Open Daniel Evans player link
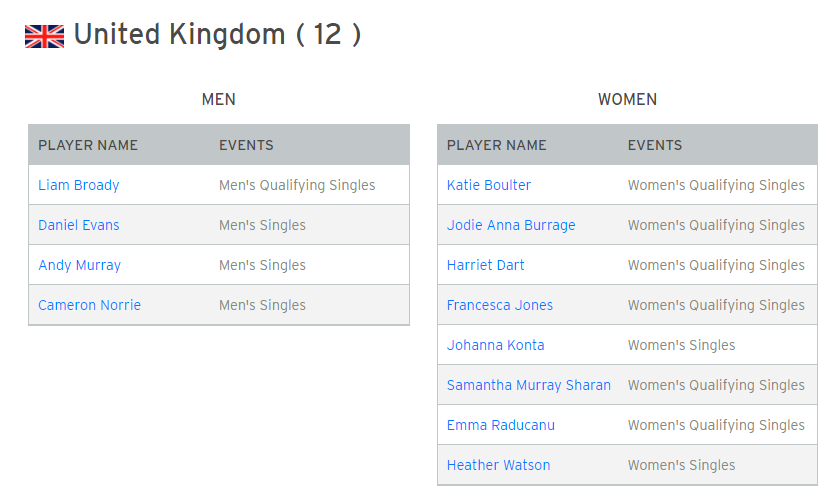The width and height of the screenshot is (829, 499). coord(79,225)
